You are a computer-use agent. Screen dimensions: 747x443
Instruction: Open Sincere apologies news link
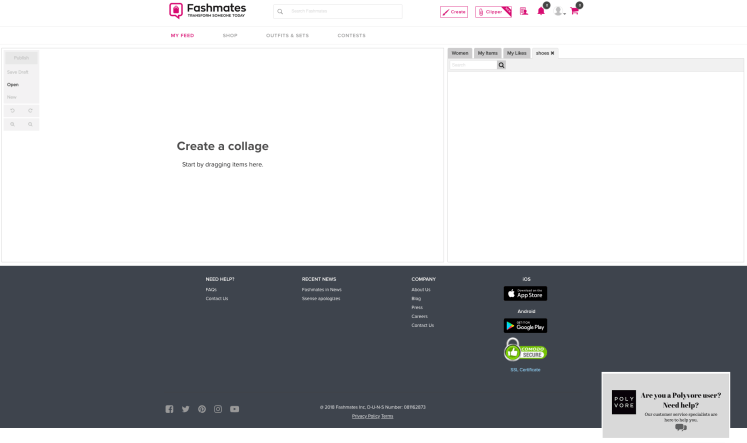(x=321, y=299)
